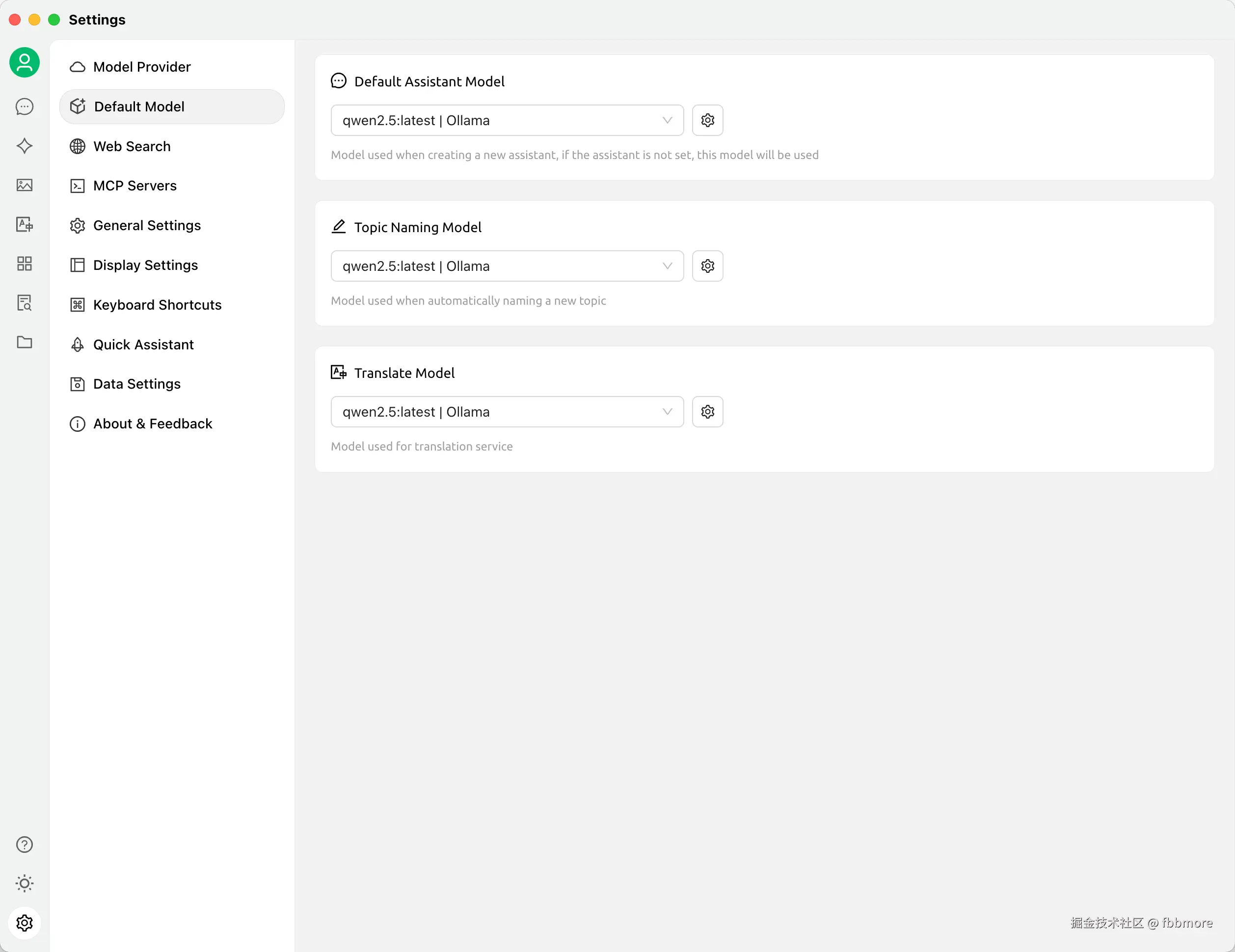Select the Web Search menu item
This screenshot has width=1235, height=952.
132,146
